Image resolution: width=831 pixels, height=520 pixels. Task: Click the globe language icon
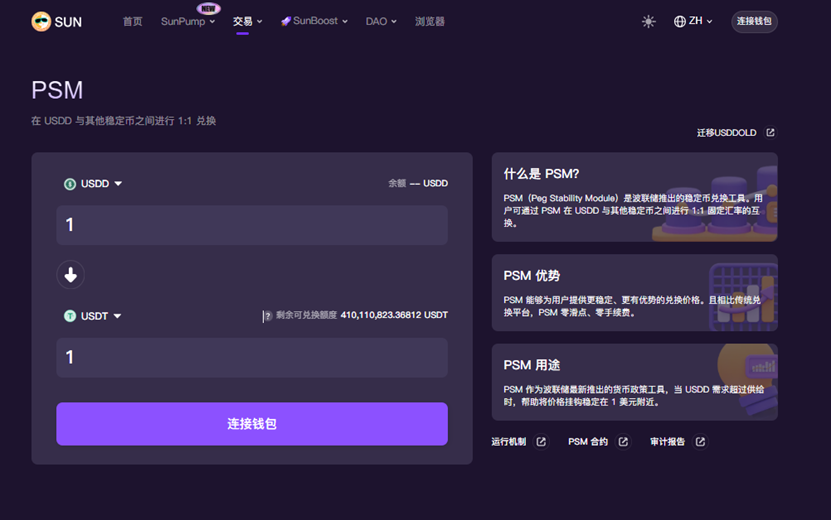(x=680, y=22)
